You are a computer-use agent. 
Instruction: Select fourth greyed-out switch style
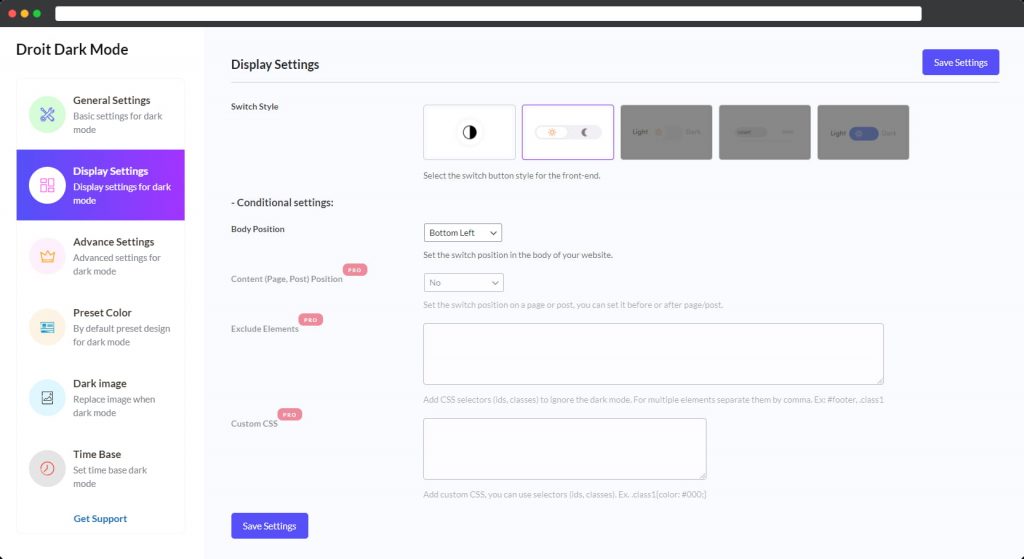[x=765, y=132]
